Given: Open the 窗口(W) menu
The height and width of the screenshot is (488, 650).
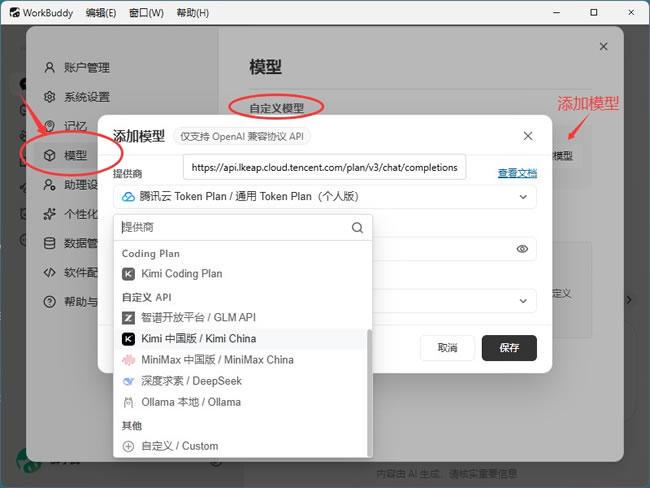Looking at the screenshot, I should (x=146, y=13).
